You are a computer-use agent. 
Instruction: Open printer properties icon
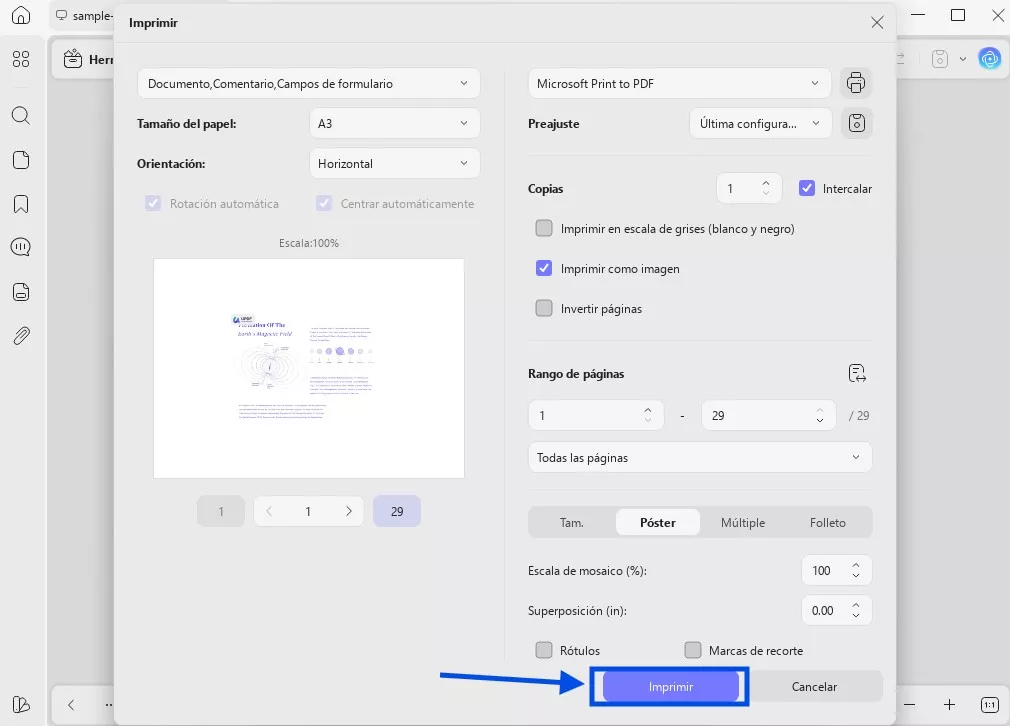tap(855, 83)
